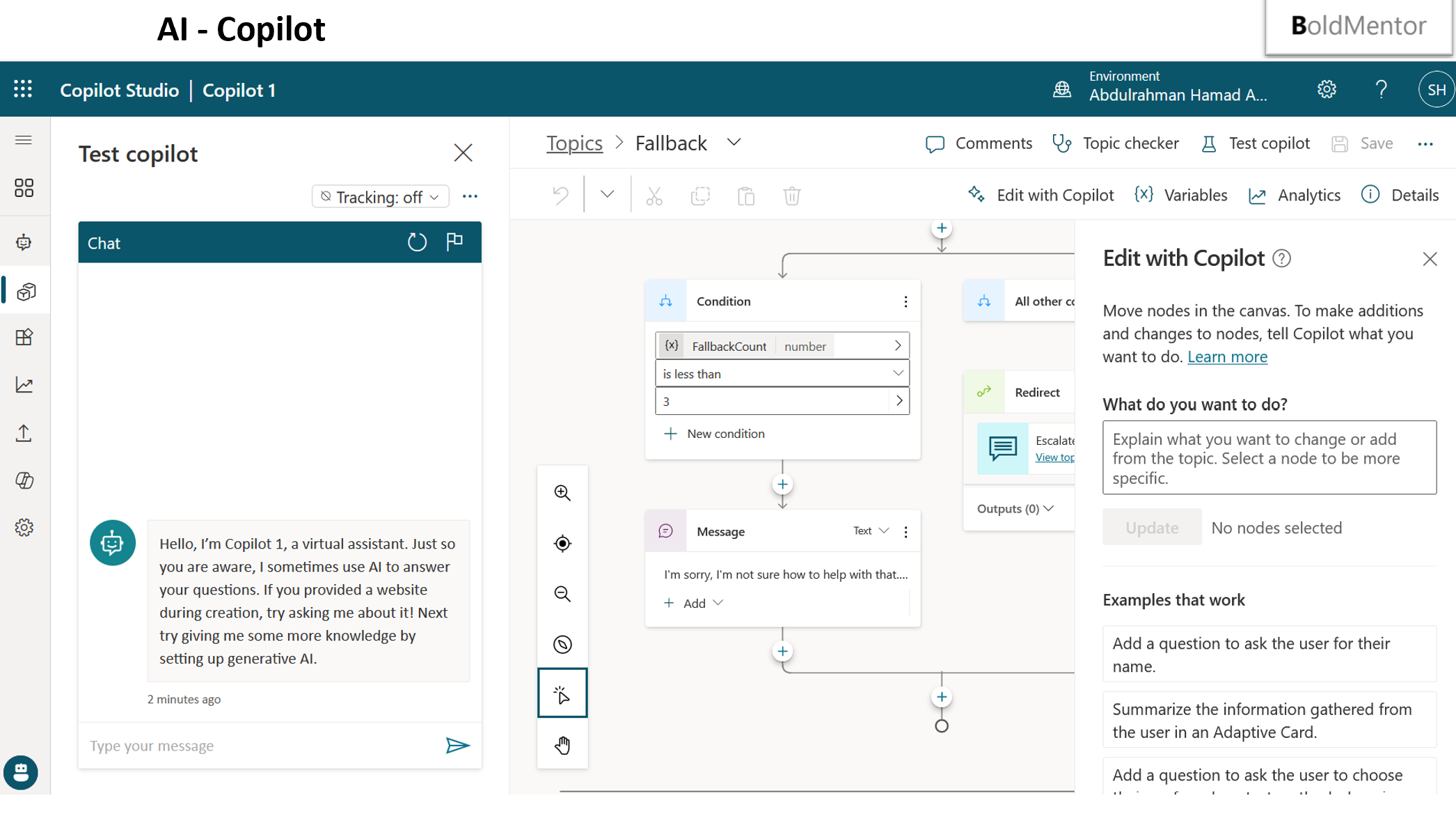
Task: Open the Copilots bot icon in sidebar
Action: [24, 242]
